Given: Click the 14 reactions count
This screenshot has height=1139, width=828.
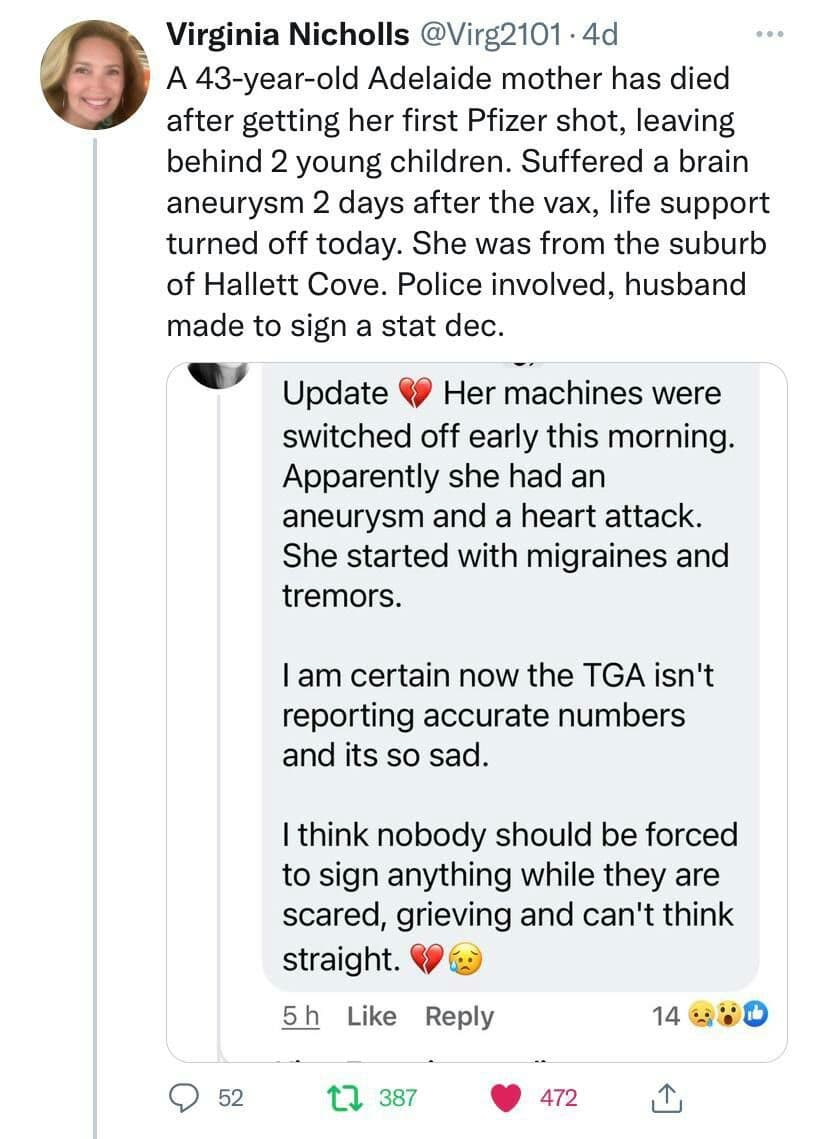Looking at the screenshot, I should (666, 1017).
